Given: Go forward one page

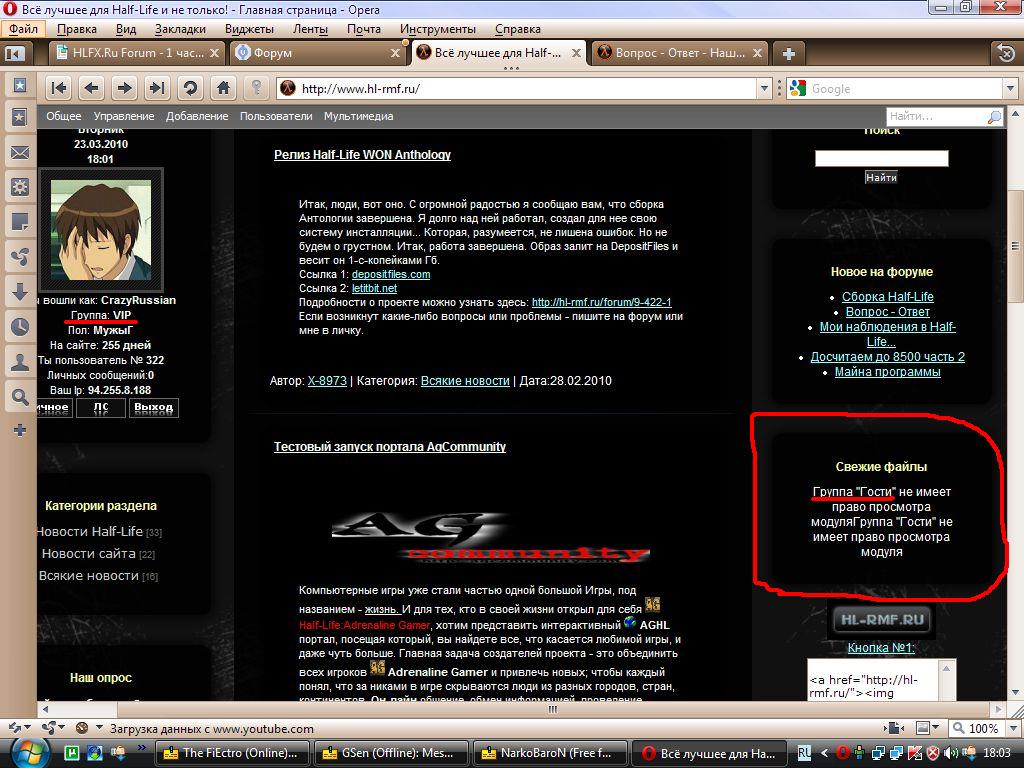Looking at the screenshot, I should [x=124, y=88].
